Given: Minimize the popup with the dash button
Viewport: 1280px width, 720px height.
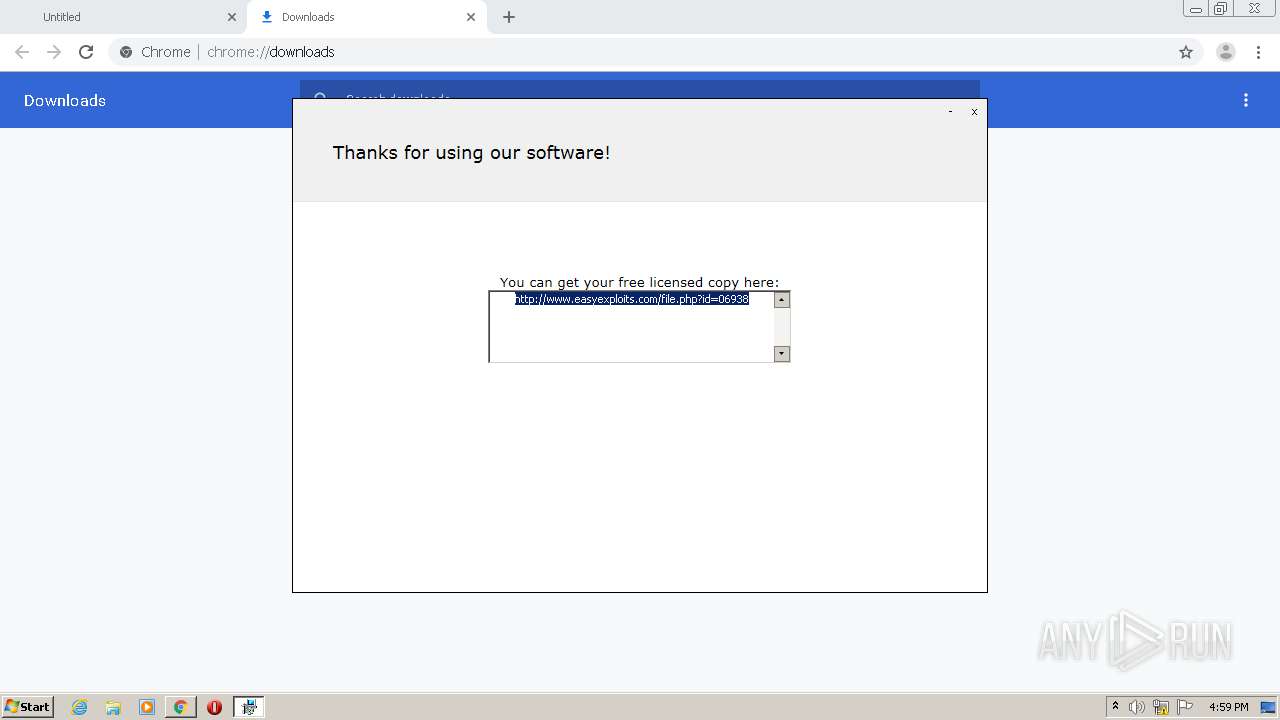Looking at the screenshot, I should point(950,112).
